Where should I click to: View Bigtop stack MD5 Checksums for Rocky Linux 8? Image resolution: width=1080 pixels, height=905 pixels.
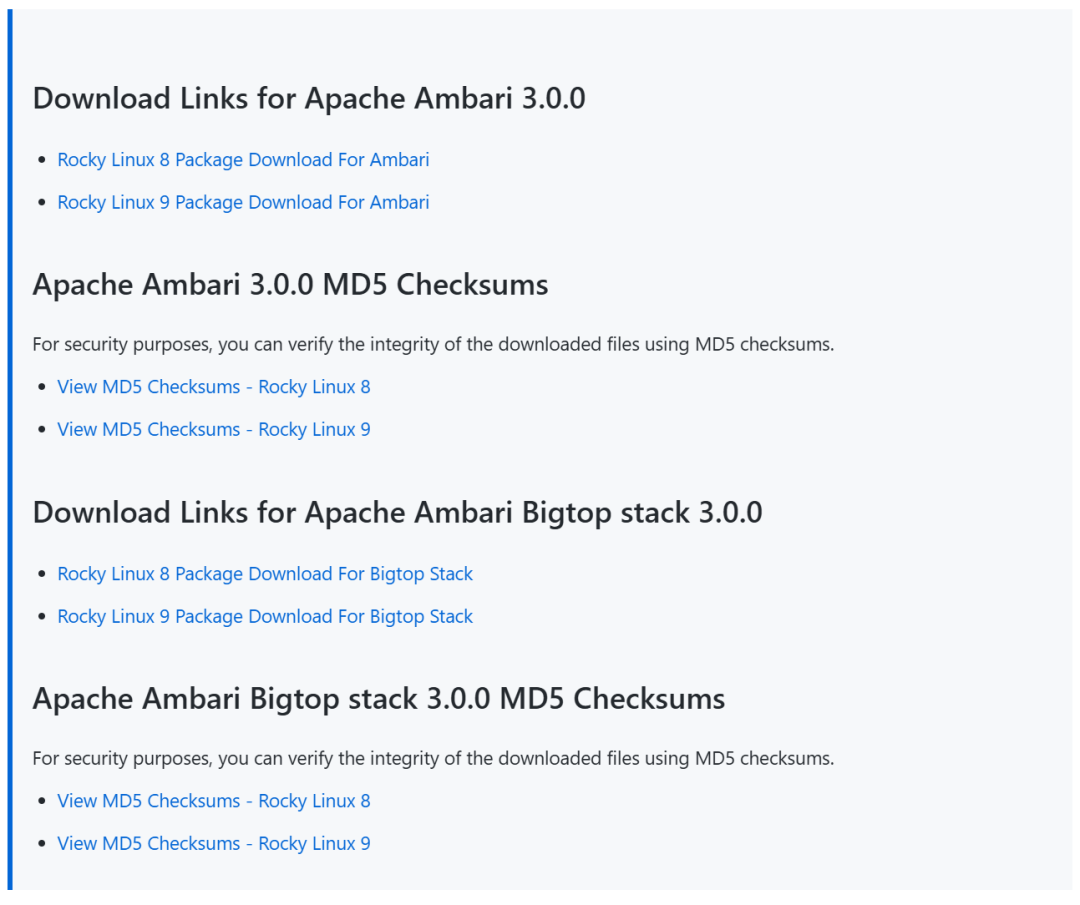pos(213,800)
